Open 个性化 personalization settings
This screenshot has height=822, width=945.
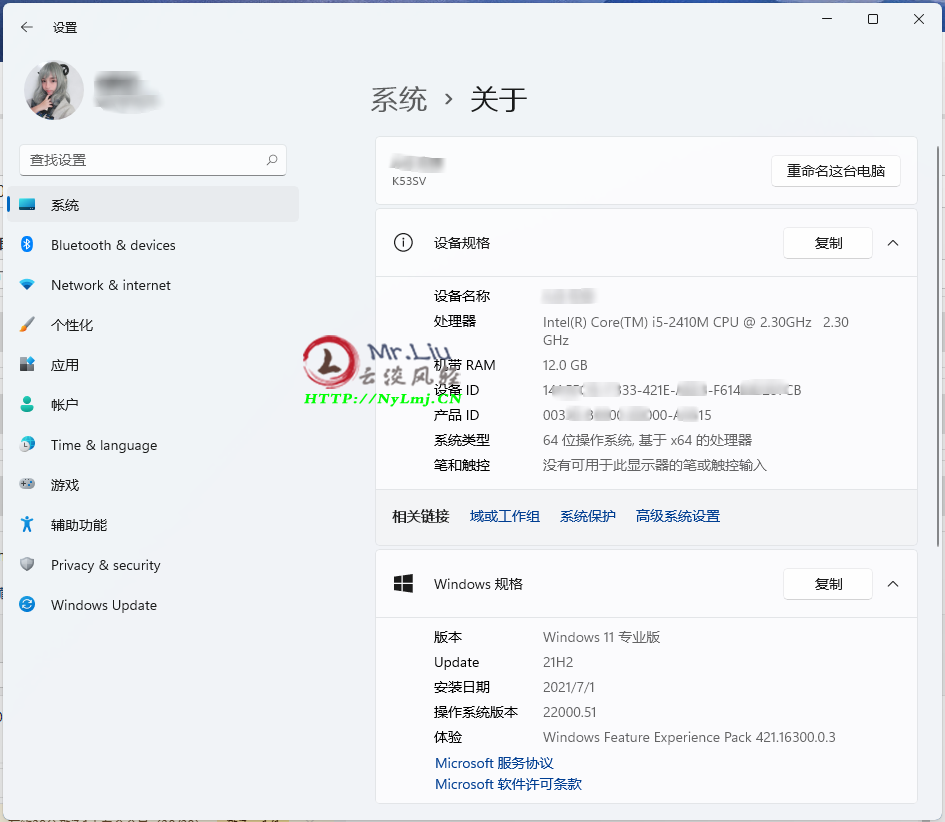pyautogui.click(x=153, y=325)
